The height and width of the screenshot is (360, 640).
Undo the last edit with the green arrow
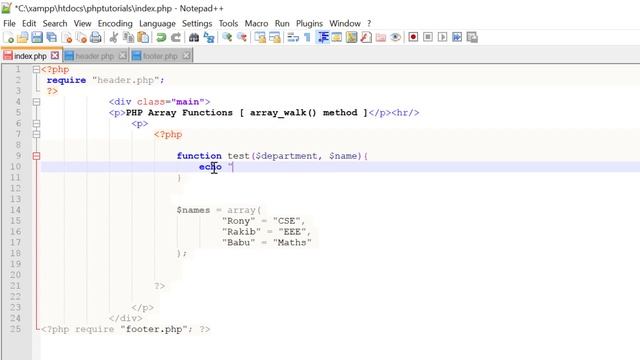[161, 38]
